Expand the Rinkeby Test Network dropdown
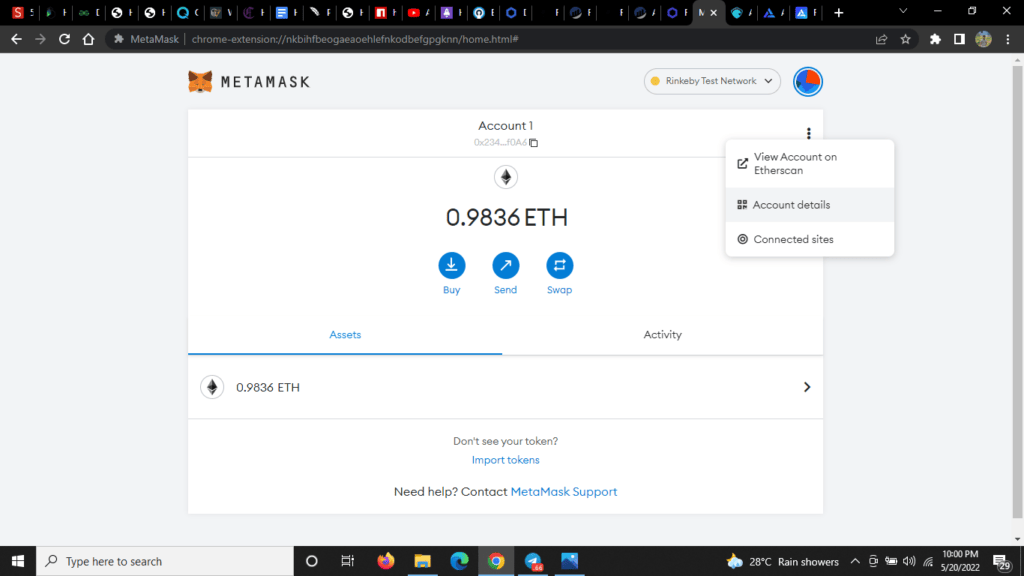The image size is (1024, 576). 712,81
